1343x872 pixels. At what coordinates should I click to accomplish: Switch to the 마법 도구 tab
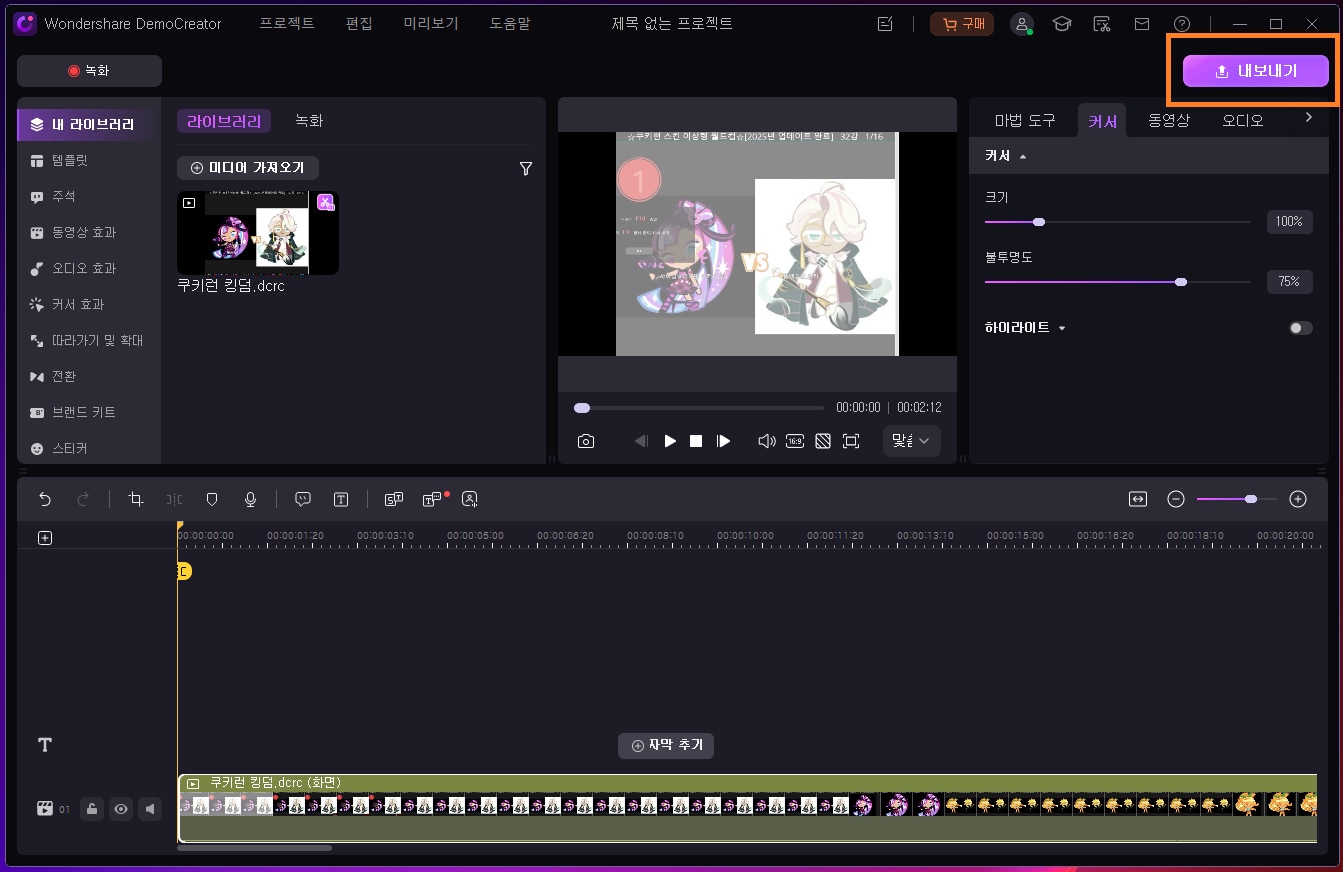click(x=1025, y=121)
